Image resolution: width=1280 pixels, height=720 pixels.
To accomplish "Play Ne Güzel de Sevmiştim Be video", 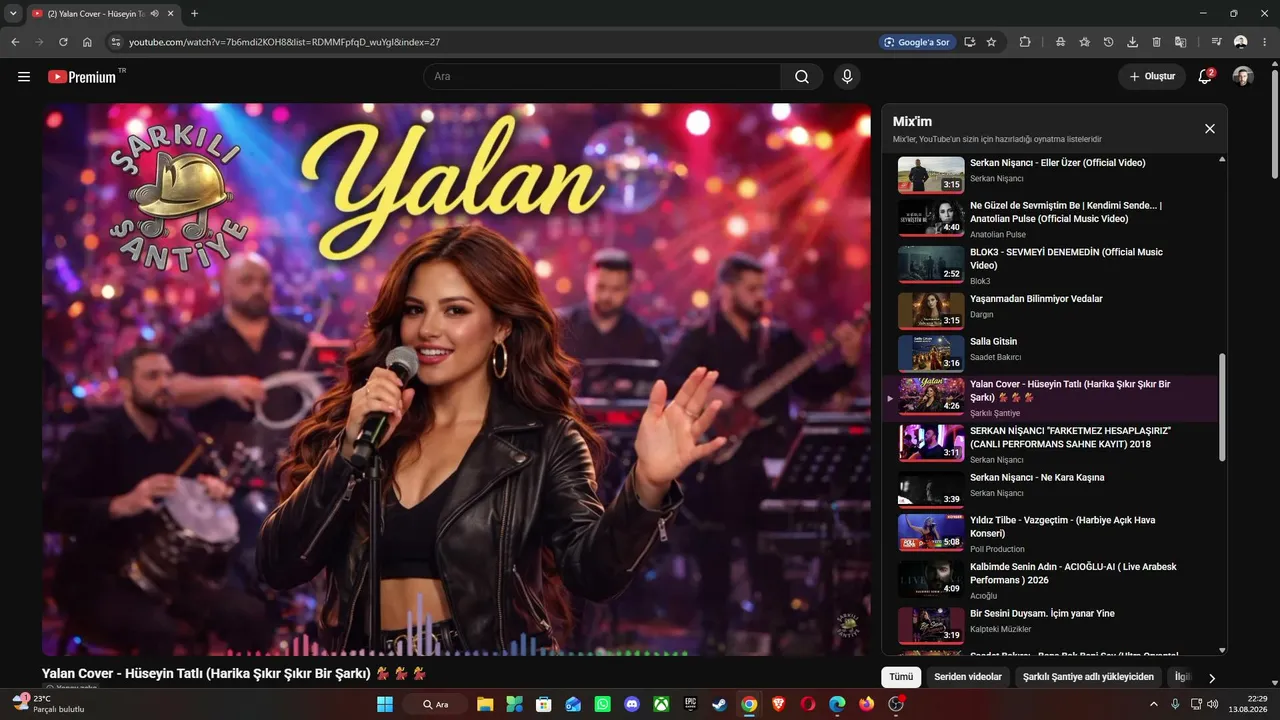I will pyautogui.click(x=1050, y=218).
